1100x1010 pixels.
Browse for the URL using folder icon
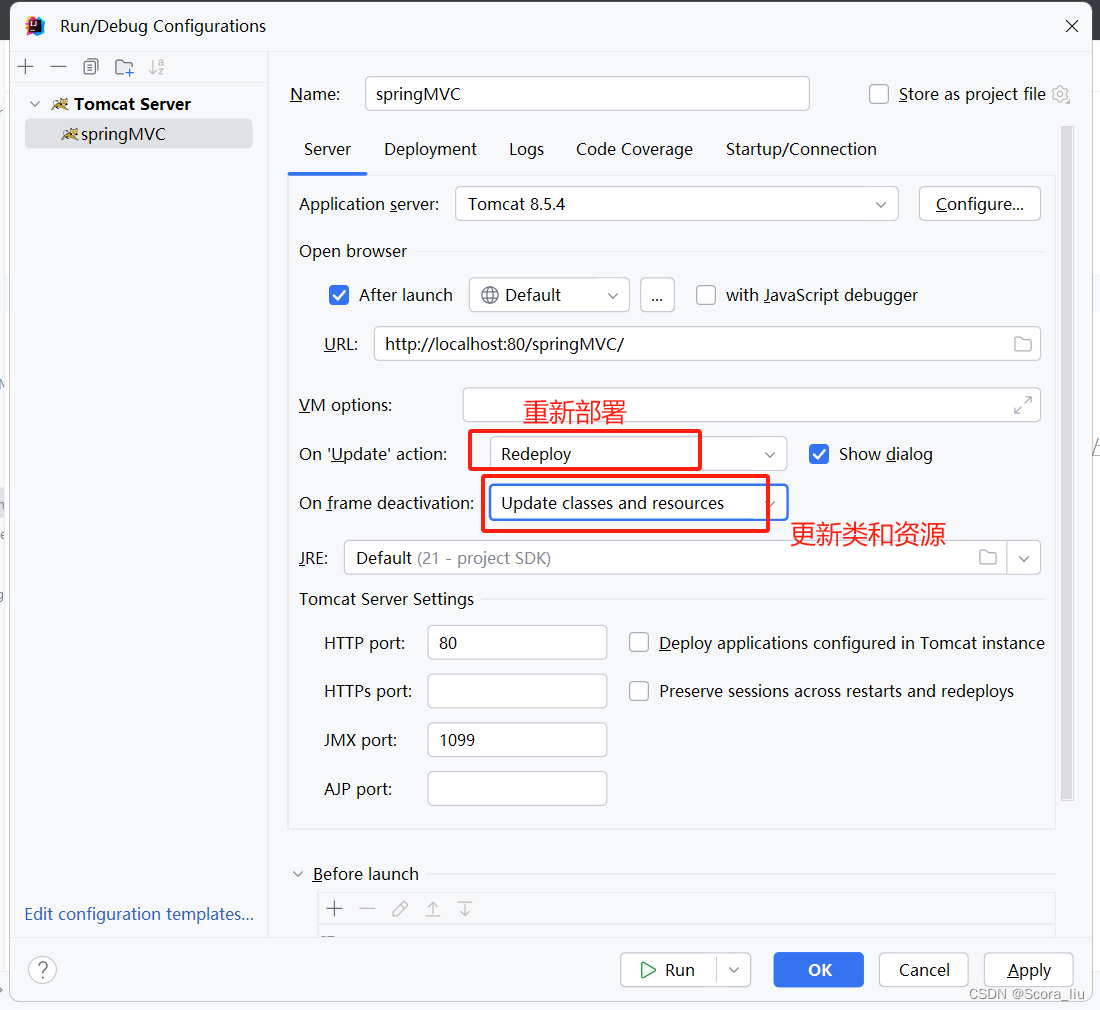pyautogui.click(x=1023, y=344)
